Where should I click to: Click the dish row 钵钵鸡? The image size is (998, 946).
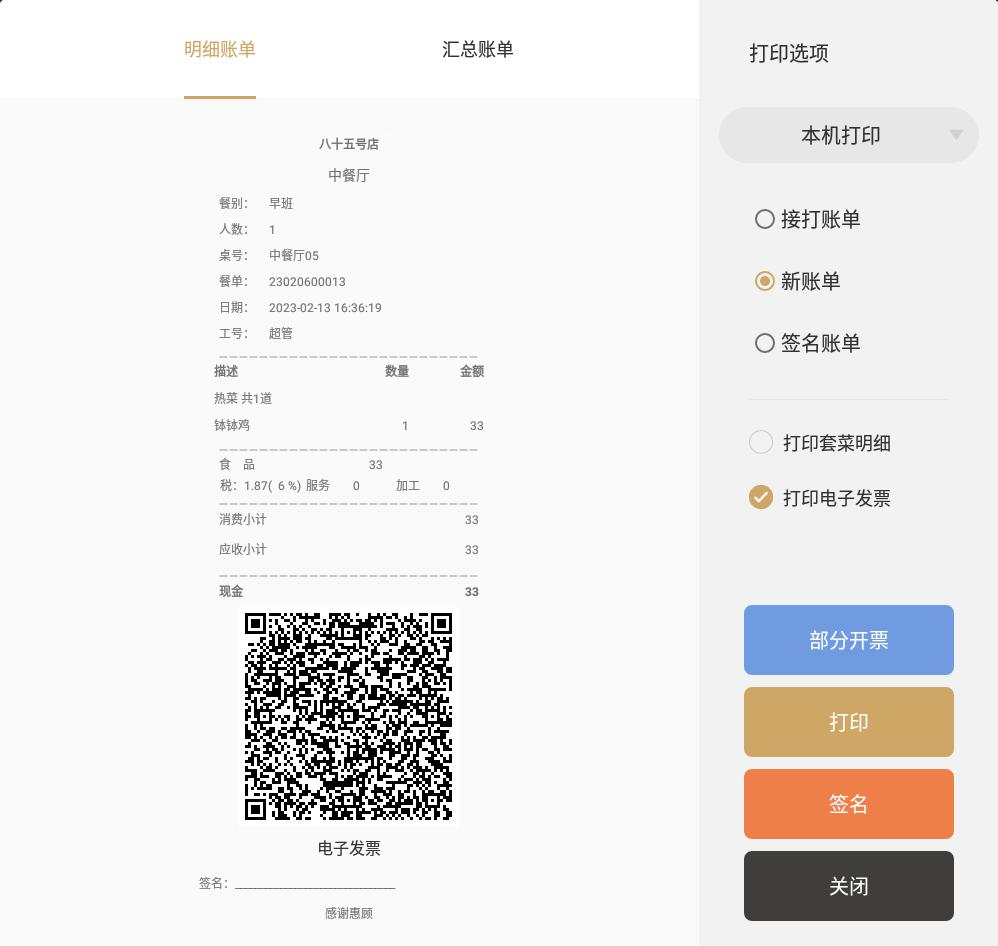(x=349, y=425)
